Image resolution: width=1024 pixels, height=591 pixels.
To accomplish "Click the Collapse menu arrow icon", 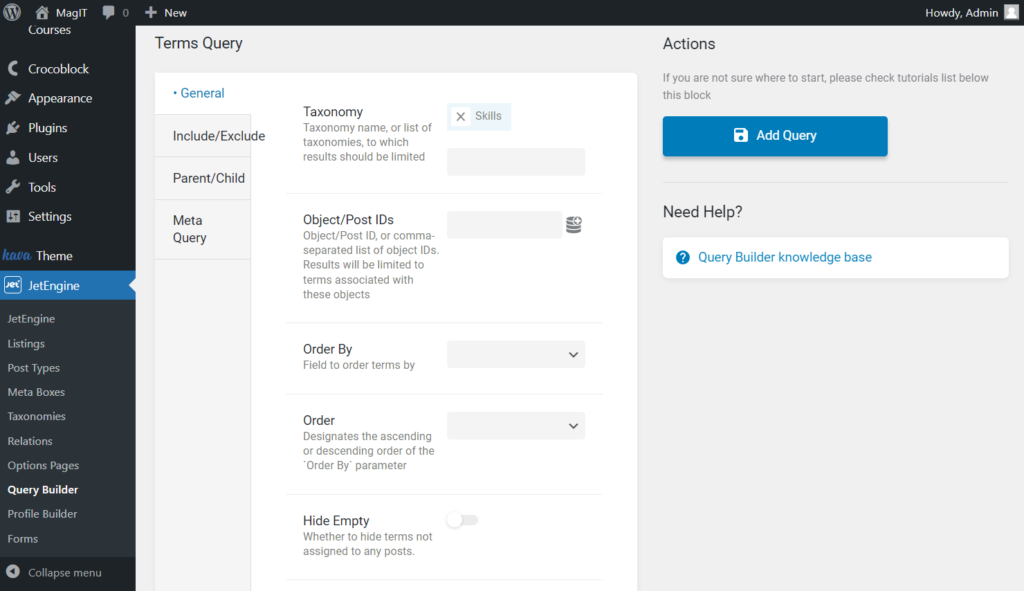I will point(12,572).
